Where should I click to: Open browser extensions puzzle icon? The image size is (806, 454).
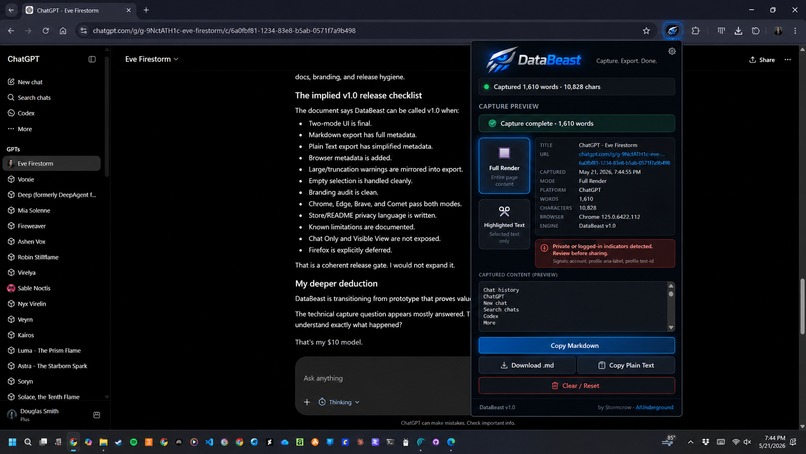click(695, 31)
